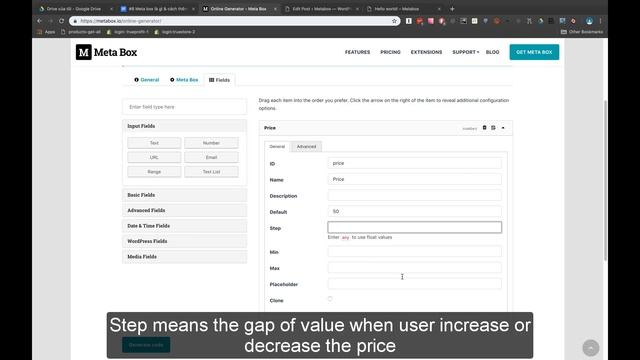The height and width of the screenshot is (360, 640).
Task: Focus the field type search box
Action: click(x=184, y=107)
